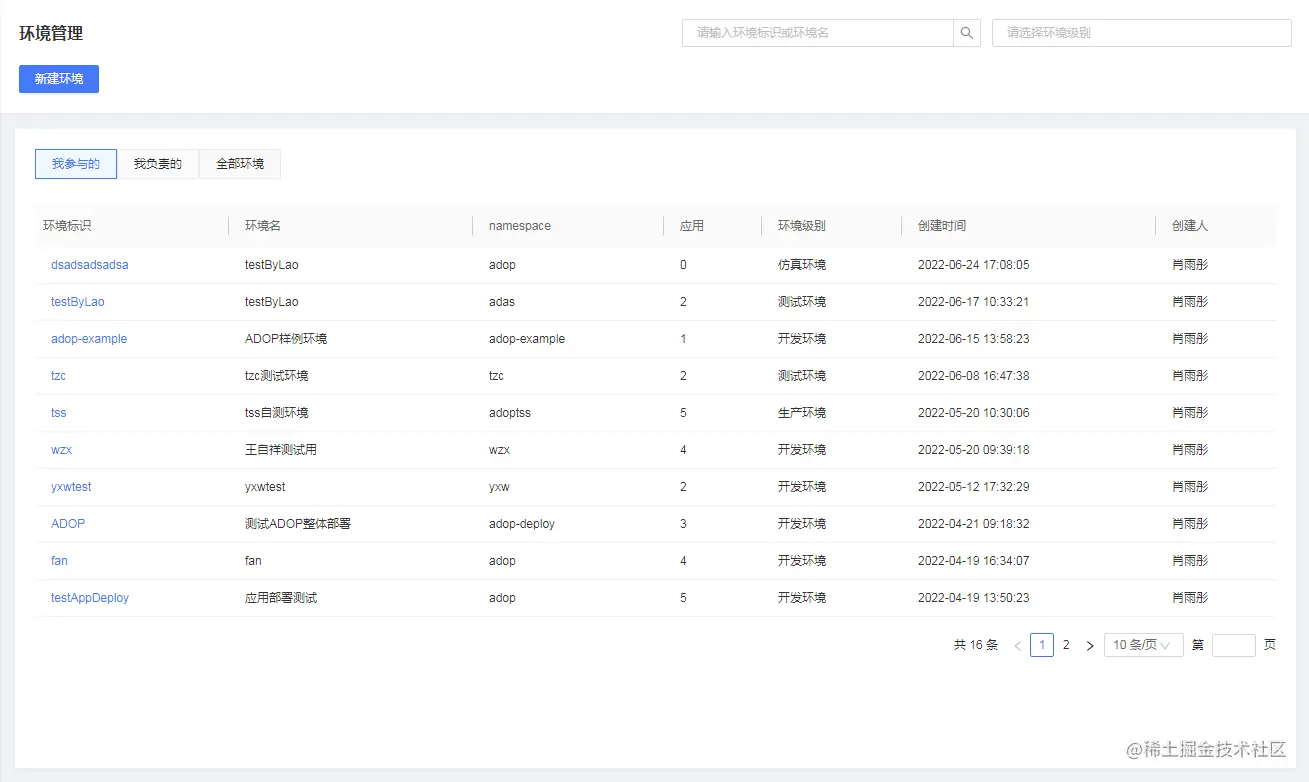Viewport: 1309px width, 782px height.
Task: Switch to 全部环境 tab
Action: point(240,164)
